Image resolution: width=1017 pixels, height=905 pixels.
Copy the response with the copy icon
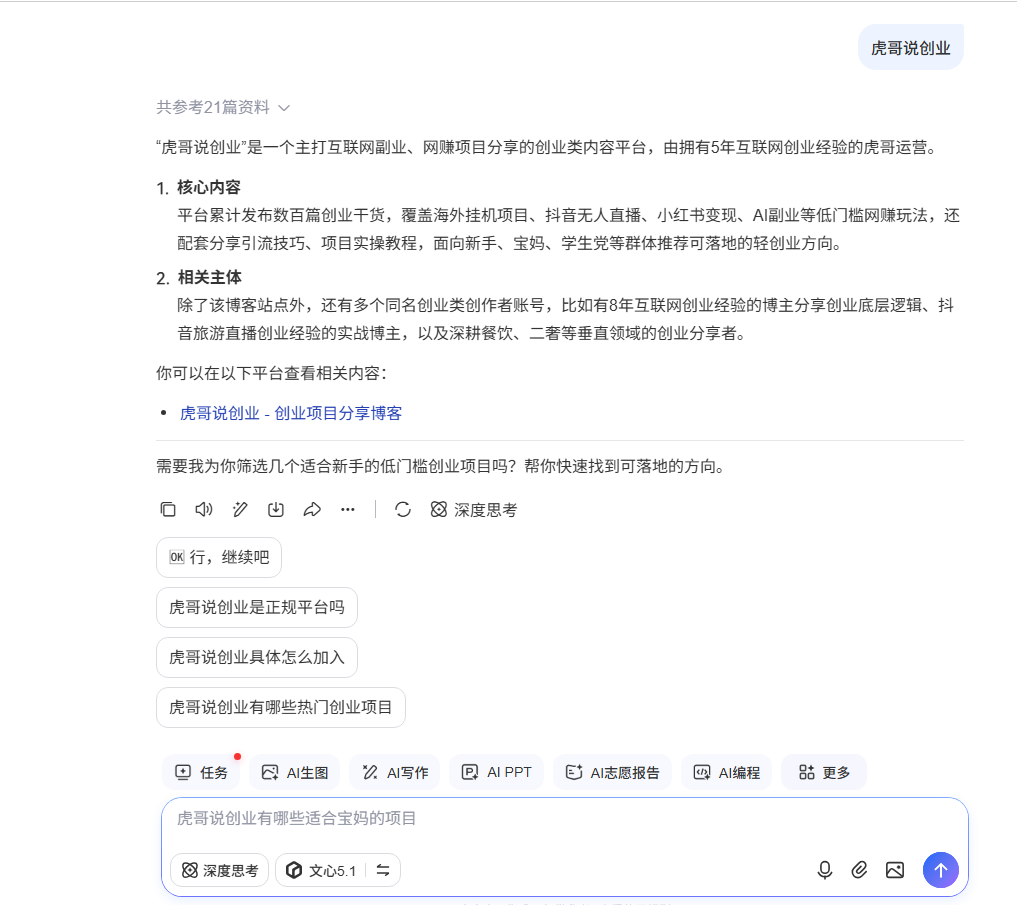click(x=168, y=509)
